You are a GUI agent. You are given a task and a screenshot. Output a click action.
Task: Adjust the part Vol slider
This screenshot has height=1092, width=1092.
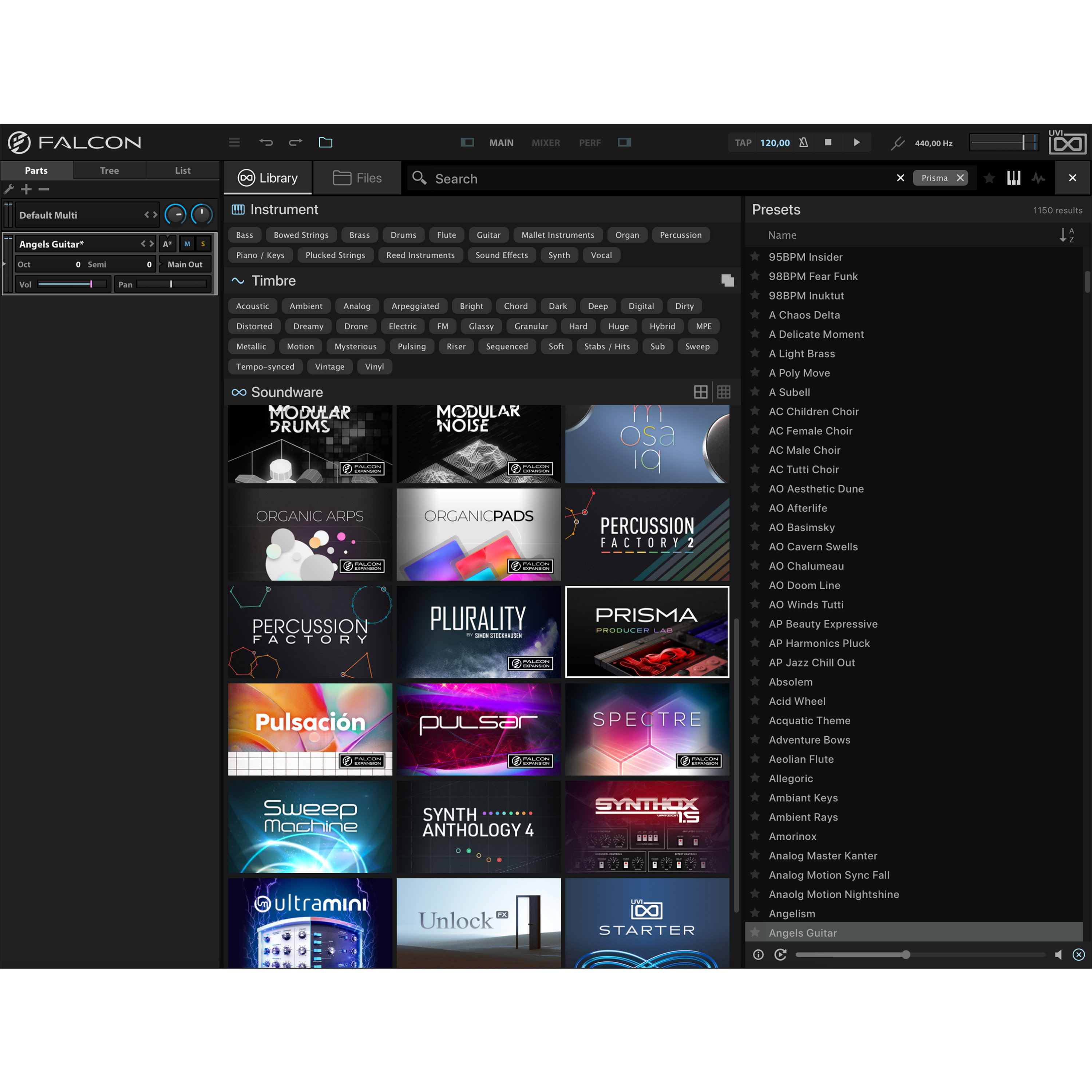(x=71, y=284)
